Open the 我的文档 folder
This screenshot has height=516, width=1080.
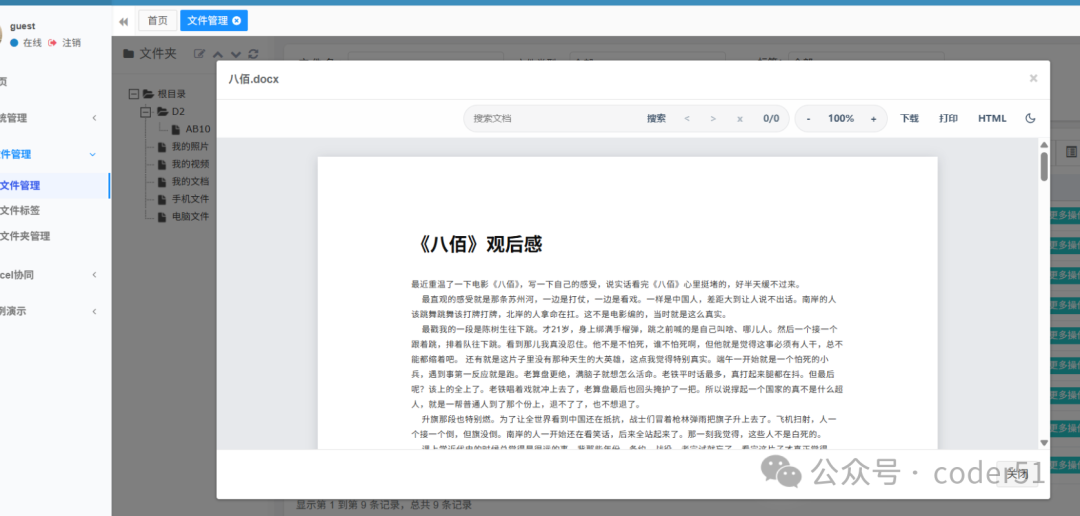(190, 182)
